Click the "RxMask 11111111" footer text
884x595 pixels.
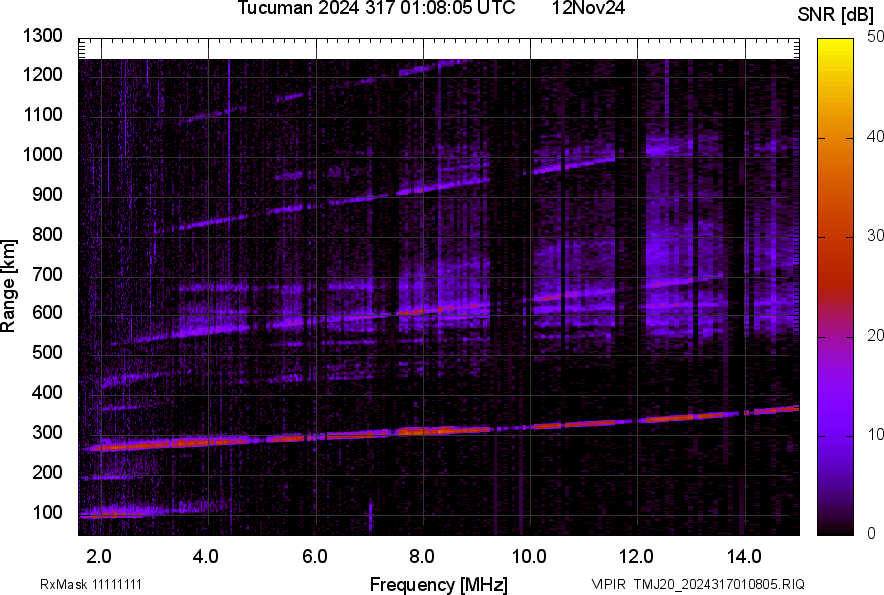[91, 584]
